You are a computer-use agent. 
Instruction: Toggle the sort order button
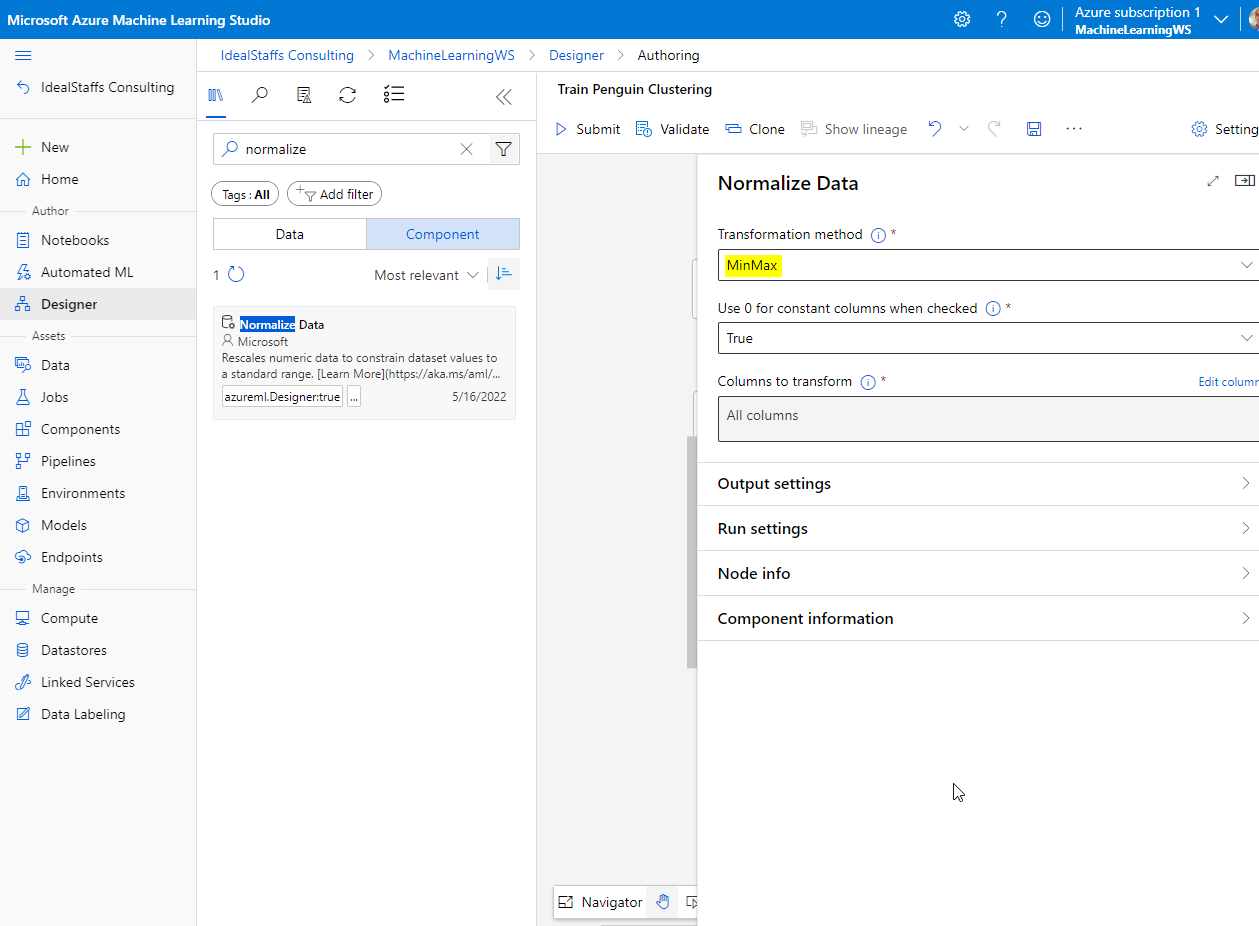tap(503, 274)
